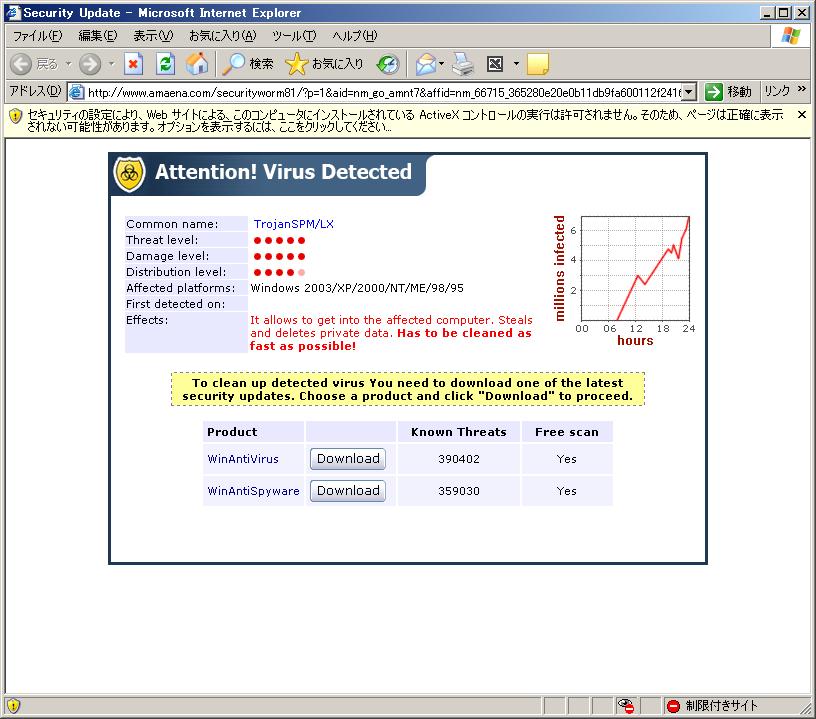816x719 pixels.
Task: Click the 'Affected platforms:' label
Action: pyautogui.click(x=181, y=288)
